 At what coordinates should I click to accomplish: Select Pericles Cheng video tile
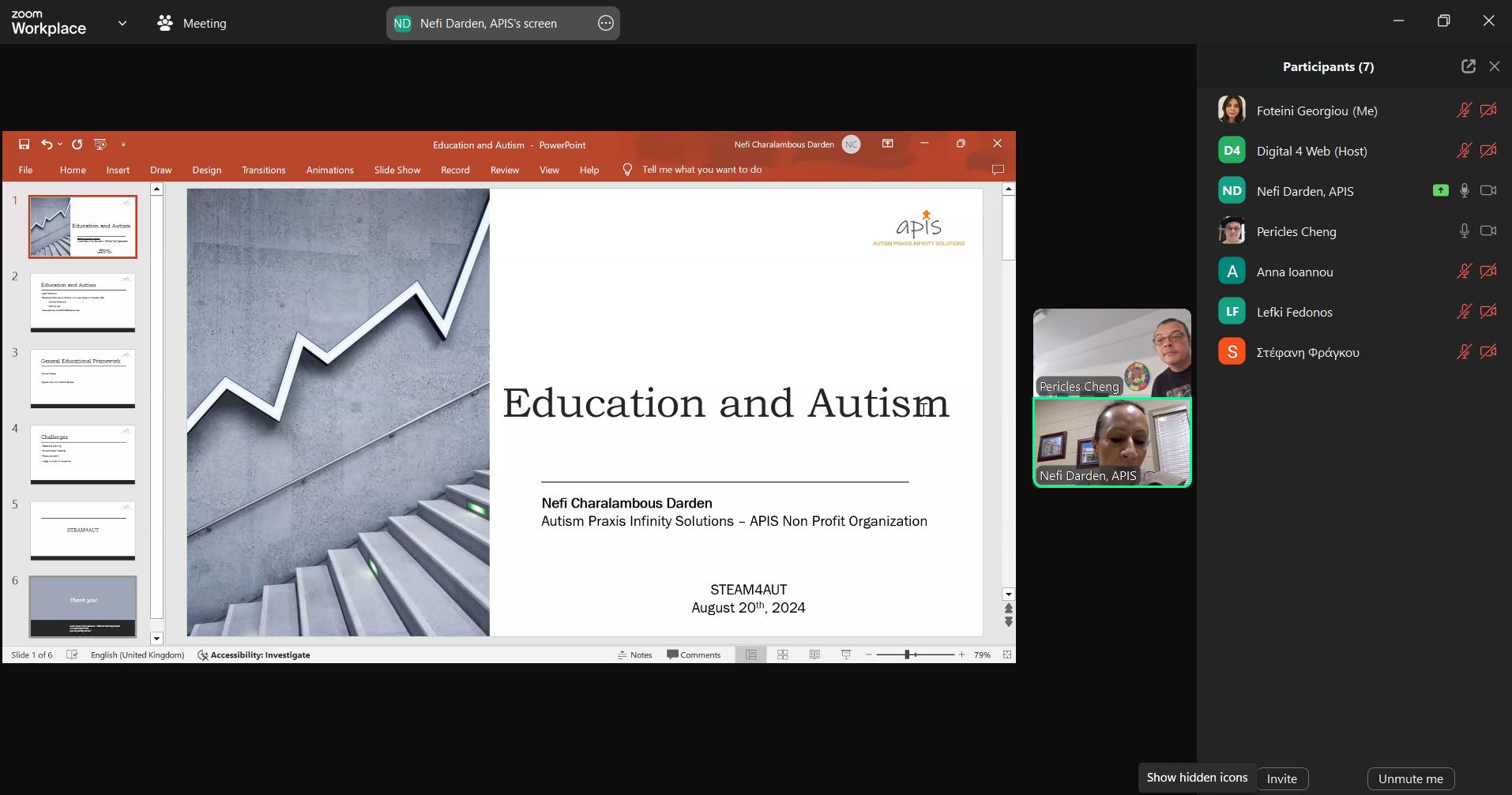pyautogui.click(x=1112, y=353)
